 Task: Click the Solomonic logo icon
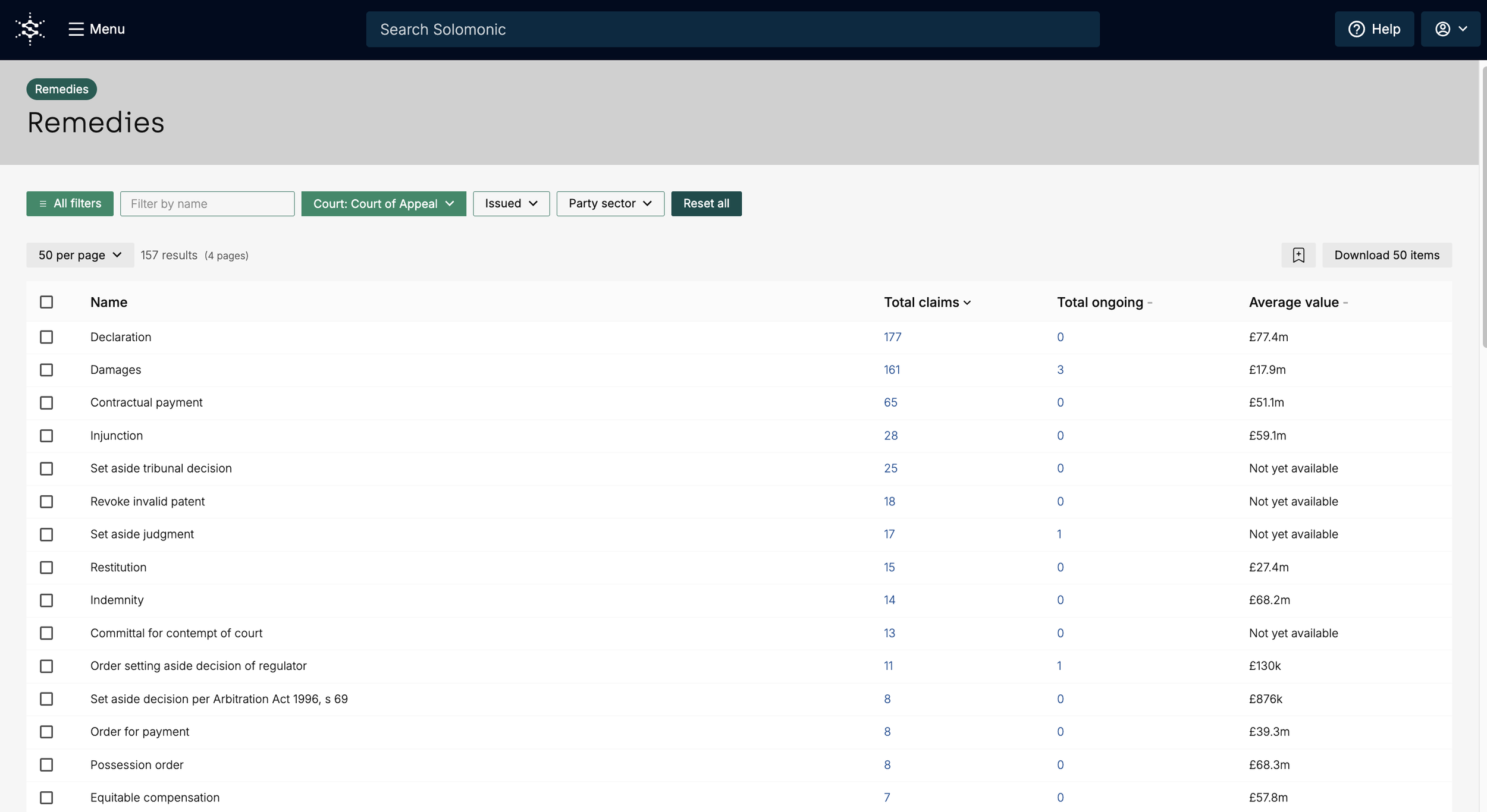30,29
